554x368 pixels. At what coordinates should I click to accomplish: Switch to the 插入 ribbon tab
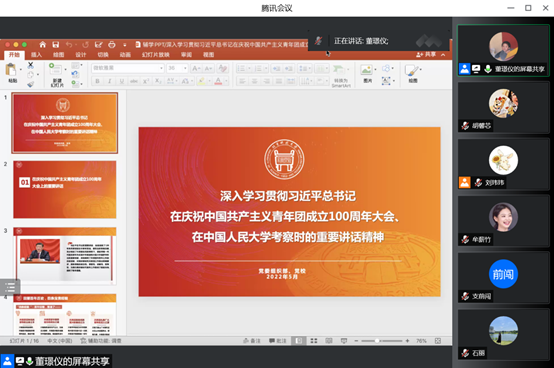click(x=36, y=55)
